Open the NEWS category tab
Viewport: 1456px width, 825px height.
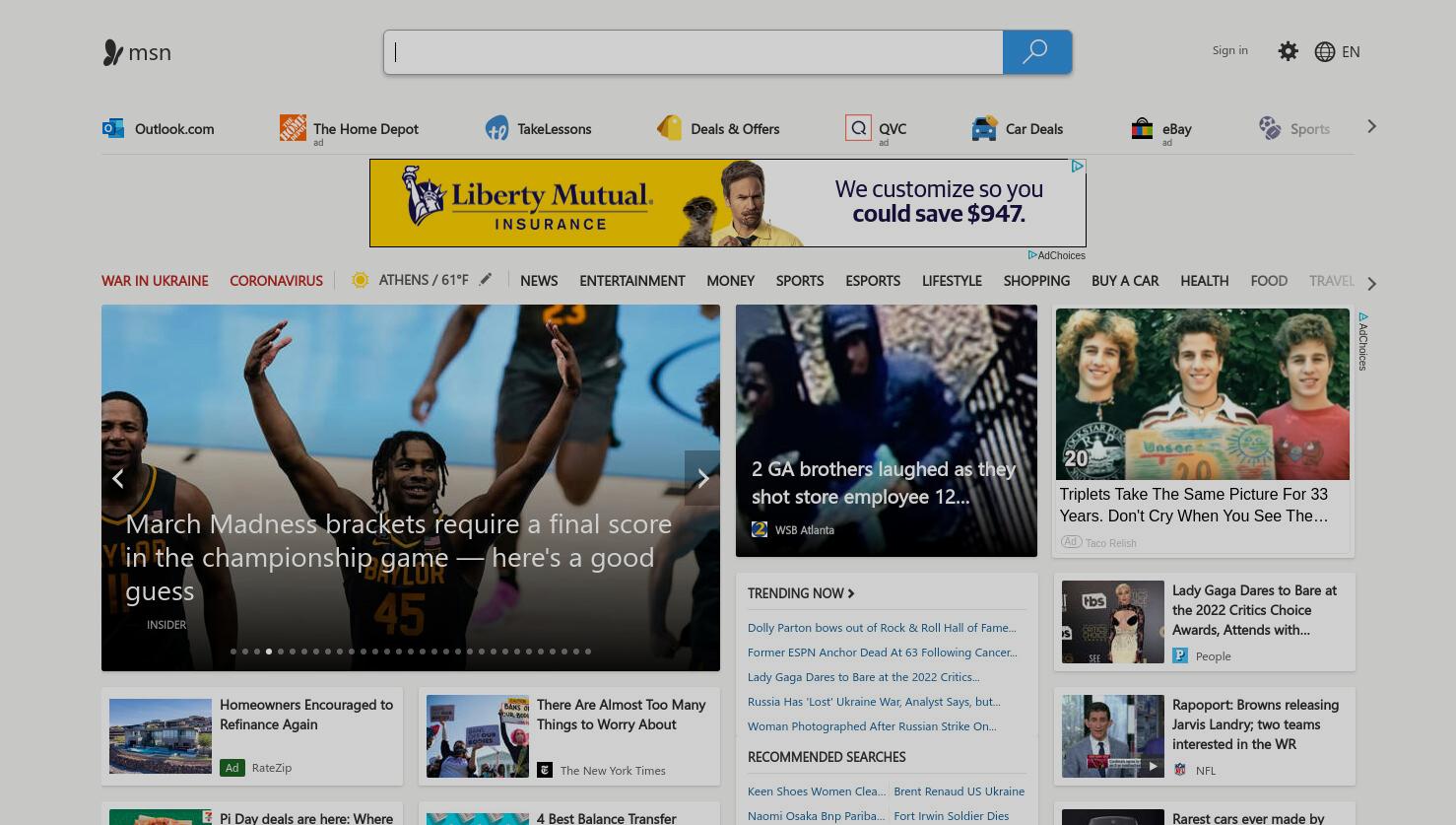(x=539, y=281)
